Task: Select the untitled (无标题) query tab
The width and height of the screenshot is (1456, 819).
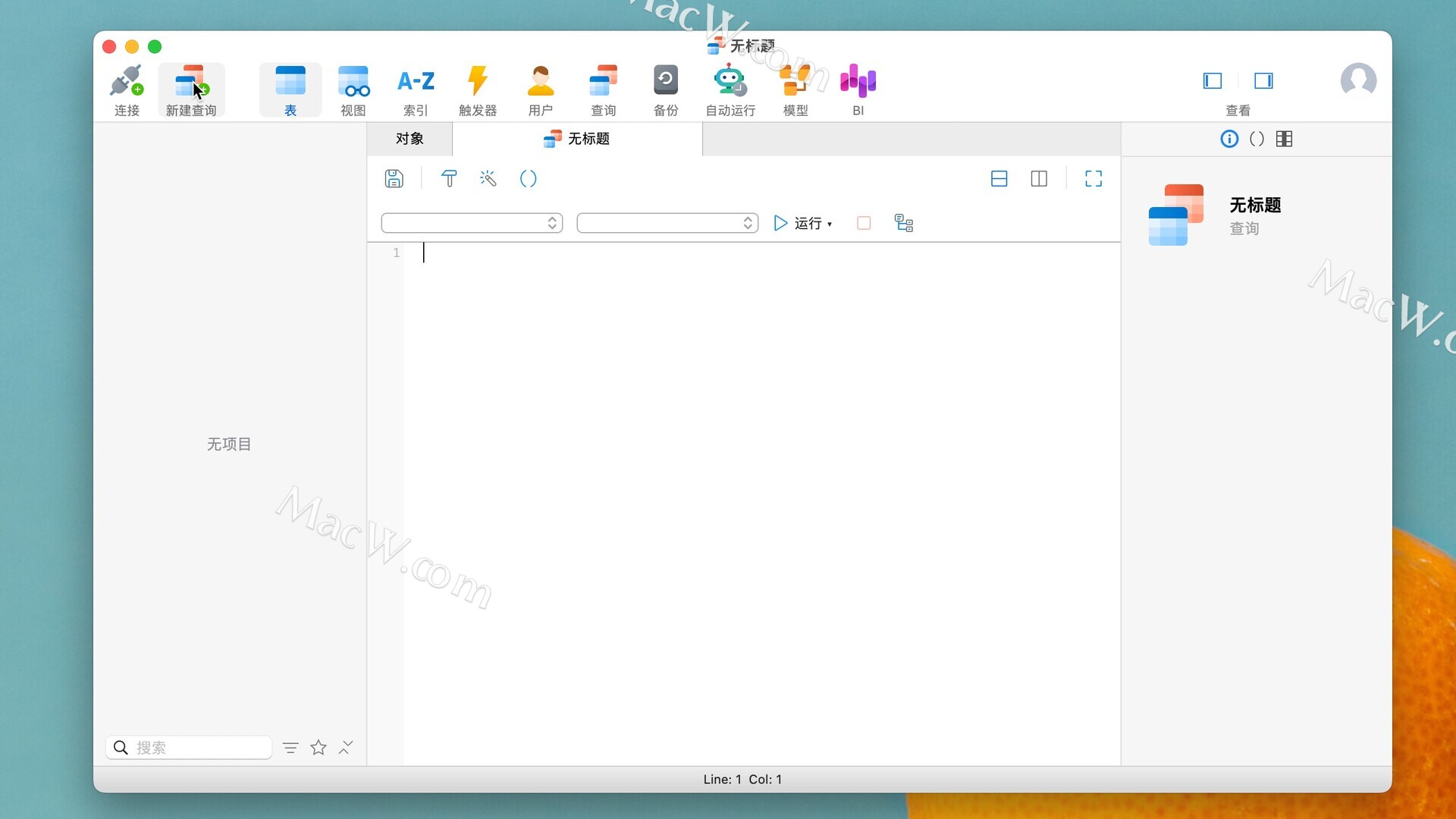Action: pos(577,139)
